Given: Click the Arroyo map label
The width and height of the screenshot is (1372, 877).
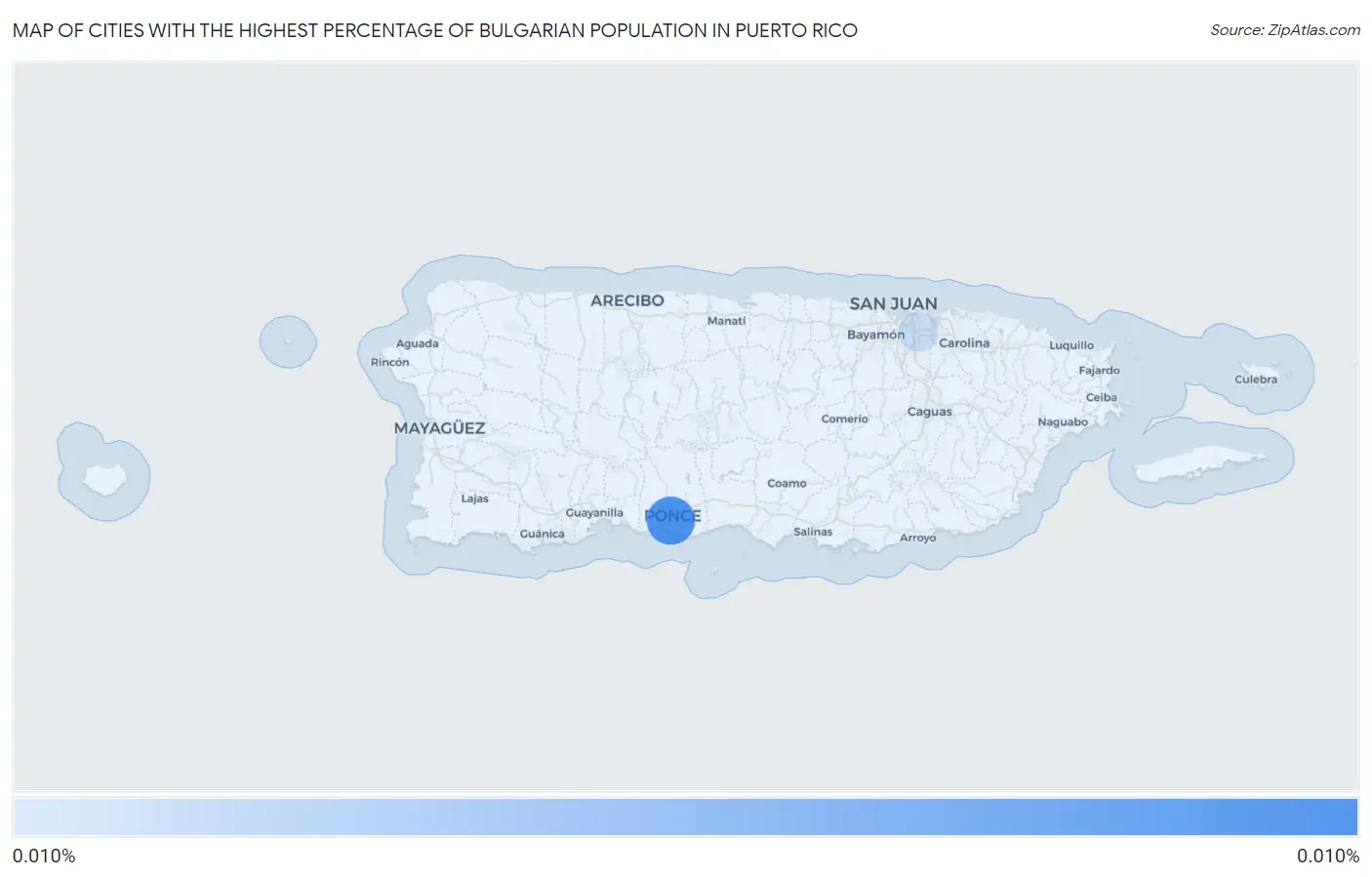Looking at the screenshot, I should [917, 538].
